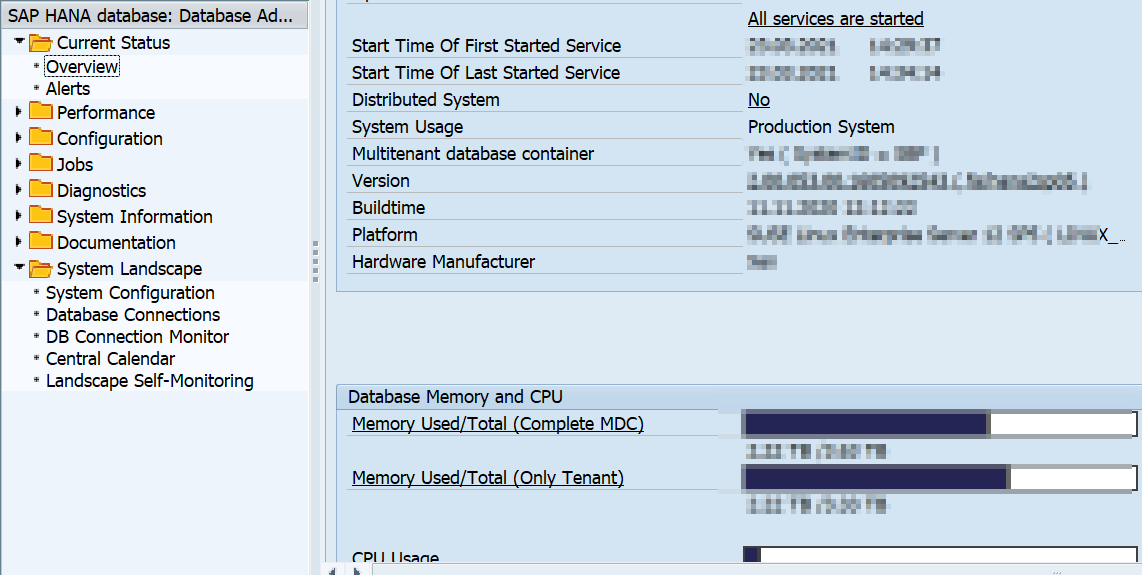The image size is (1142, 575).
Task: Click the splitter handle between panes
Action: coord(315,261)
